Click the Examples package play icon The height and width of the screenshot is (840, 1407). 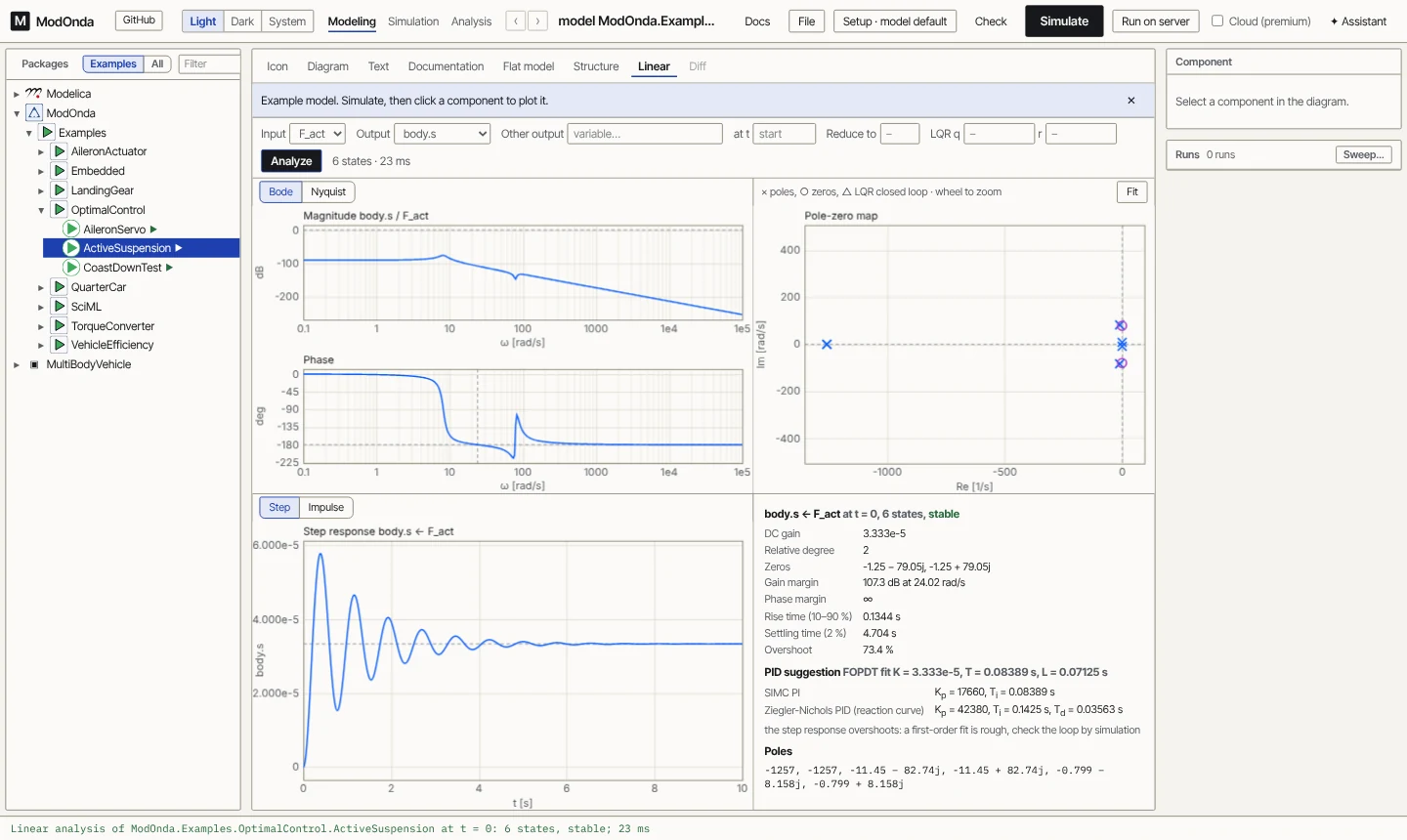coord(47,133)
